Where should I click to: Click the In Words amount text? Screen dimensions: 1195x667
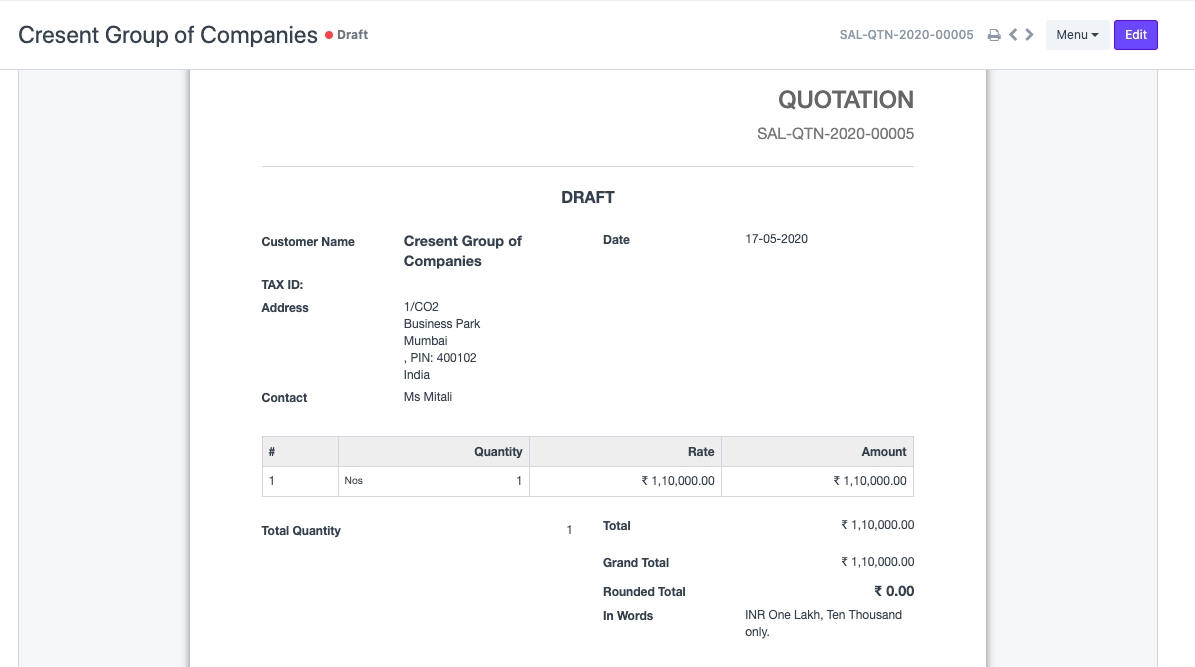[x=823, y=623]
